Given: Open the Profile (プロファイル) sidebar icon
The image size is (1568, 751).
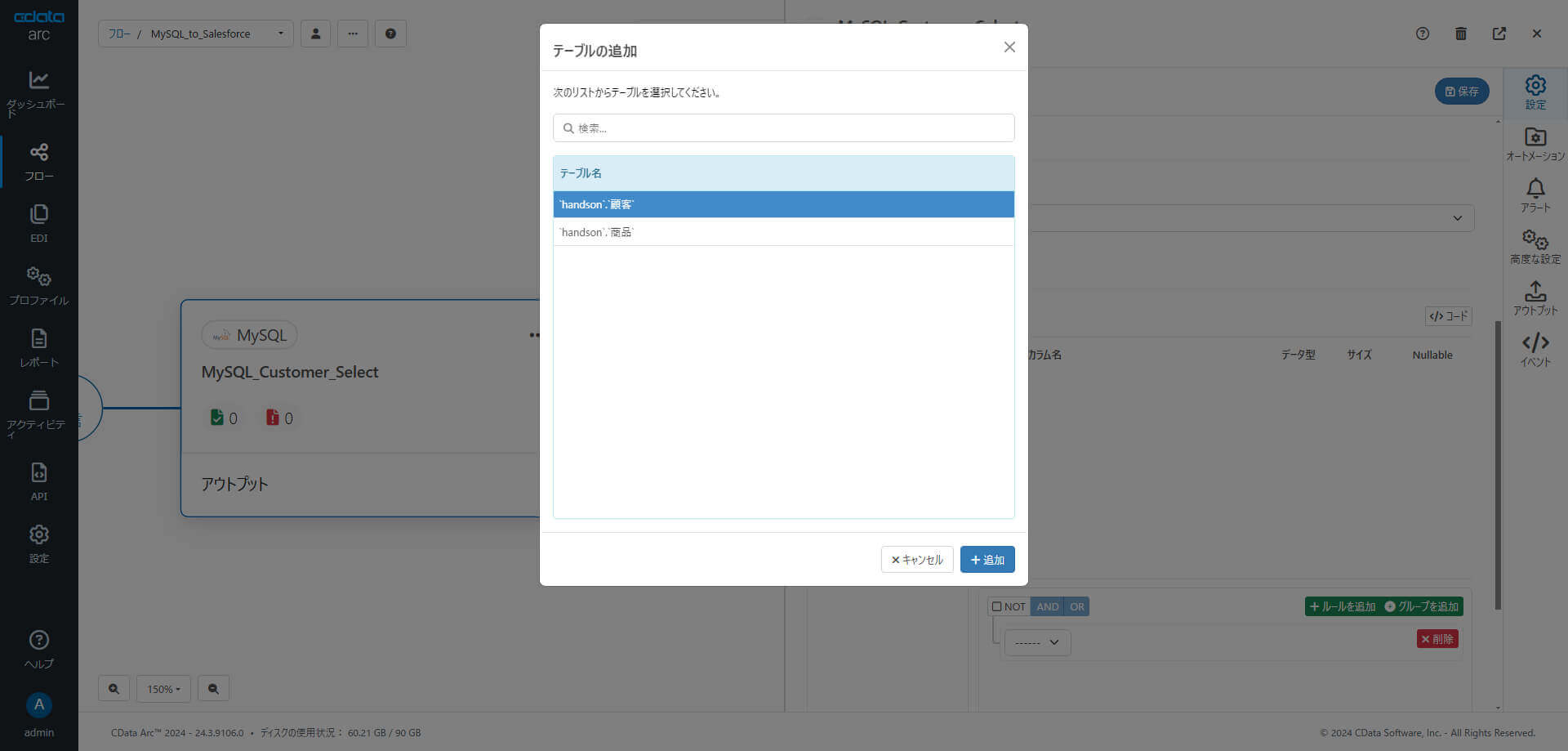Looking at the screenshot, I should pos(38,277).
